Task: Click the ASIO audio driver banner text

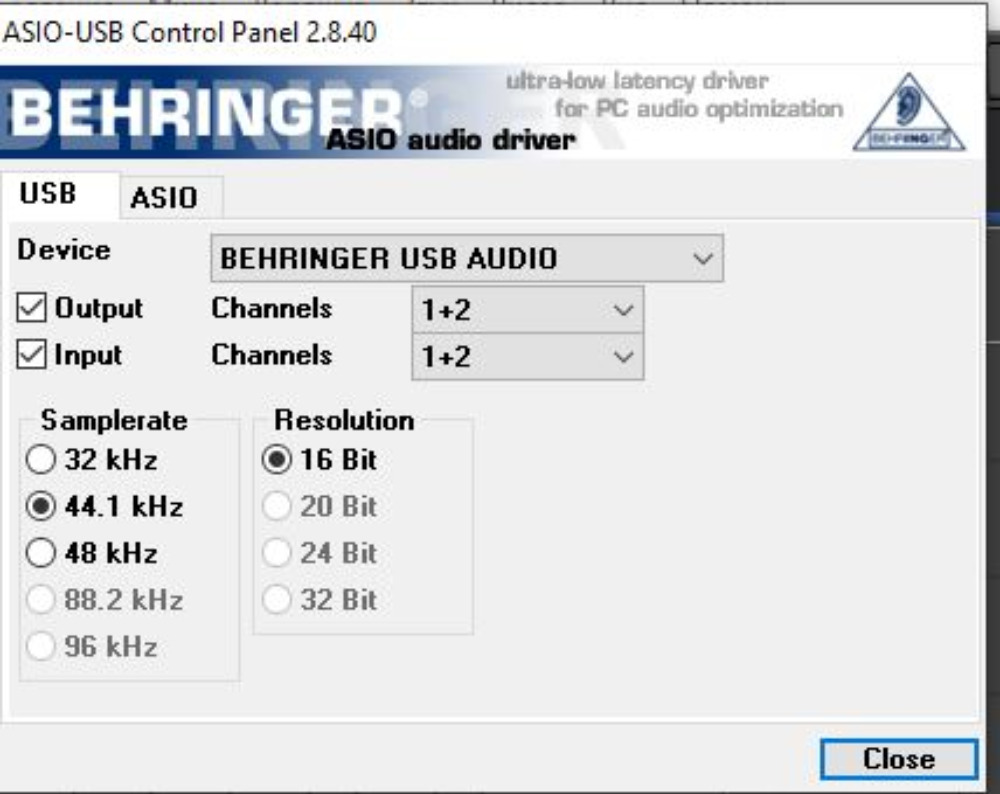Action: pyautogui.click(x=451, y=140)
